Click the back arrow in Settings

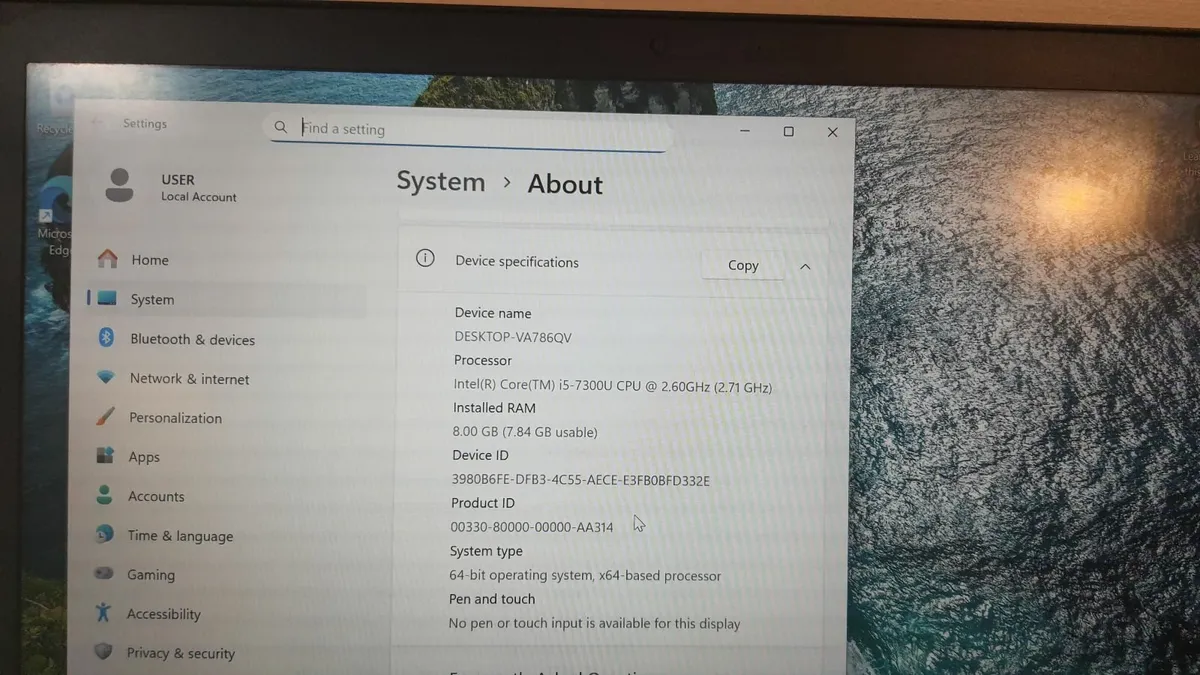(96, 121)
